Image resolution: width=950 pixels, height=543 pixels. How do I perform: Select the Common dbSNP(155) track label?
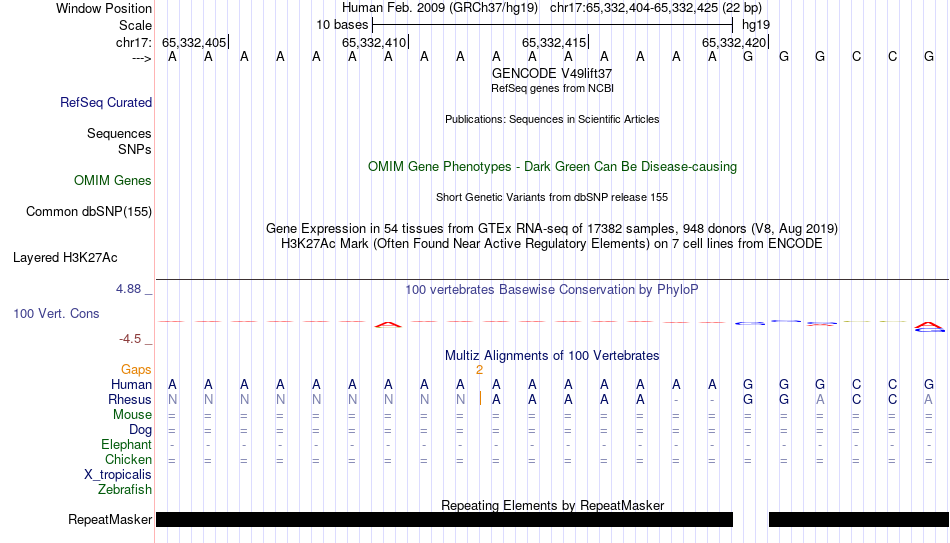89,212
